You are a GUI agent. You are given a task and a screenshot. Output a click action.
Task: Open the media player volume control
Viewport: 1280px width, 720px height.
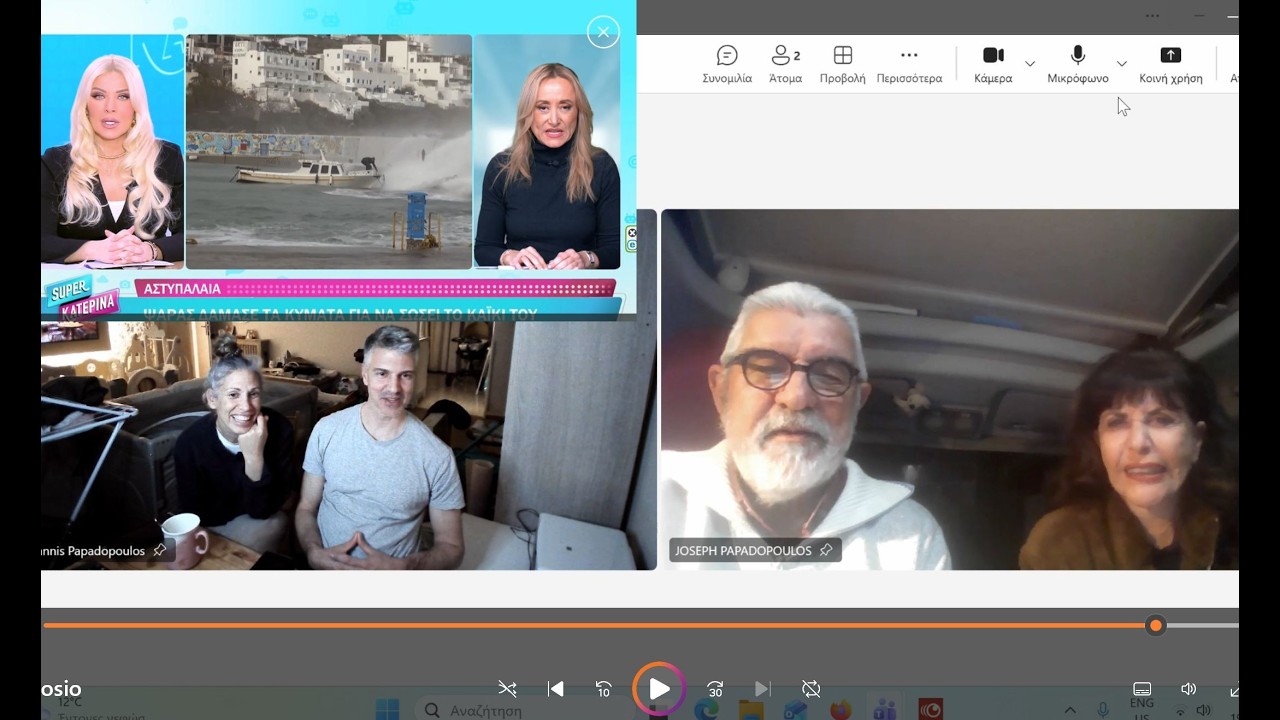pos(1188,689)
